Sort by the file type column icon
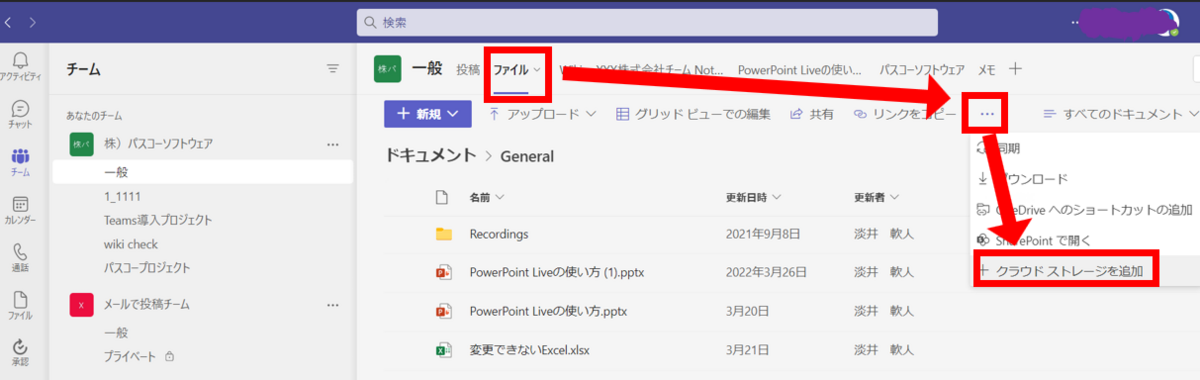 pos(443,197)
